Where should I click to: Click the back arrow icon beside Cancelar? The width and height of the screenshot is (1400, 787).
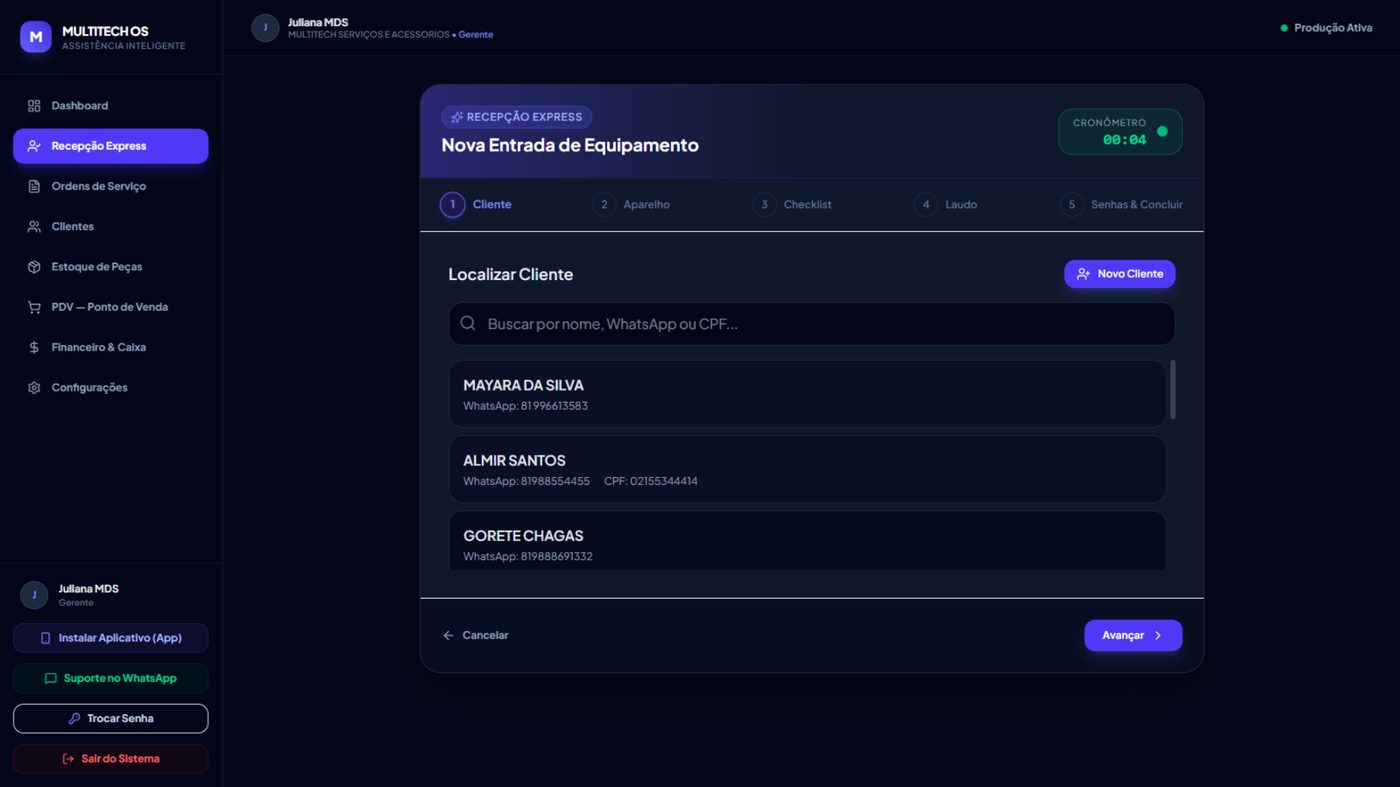[x=448, y=635]
